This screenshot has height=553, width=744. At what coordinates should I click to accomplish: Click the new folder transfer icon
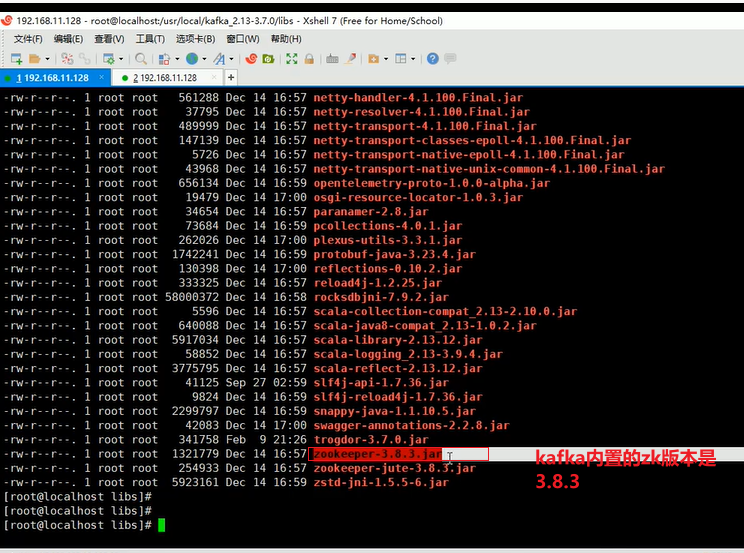(373, 59)
